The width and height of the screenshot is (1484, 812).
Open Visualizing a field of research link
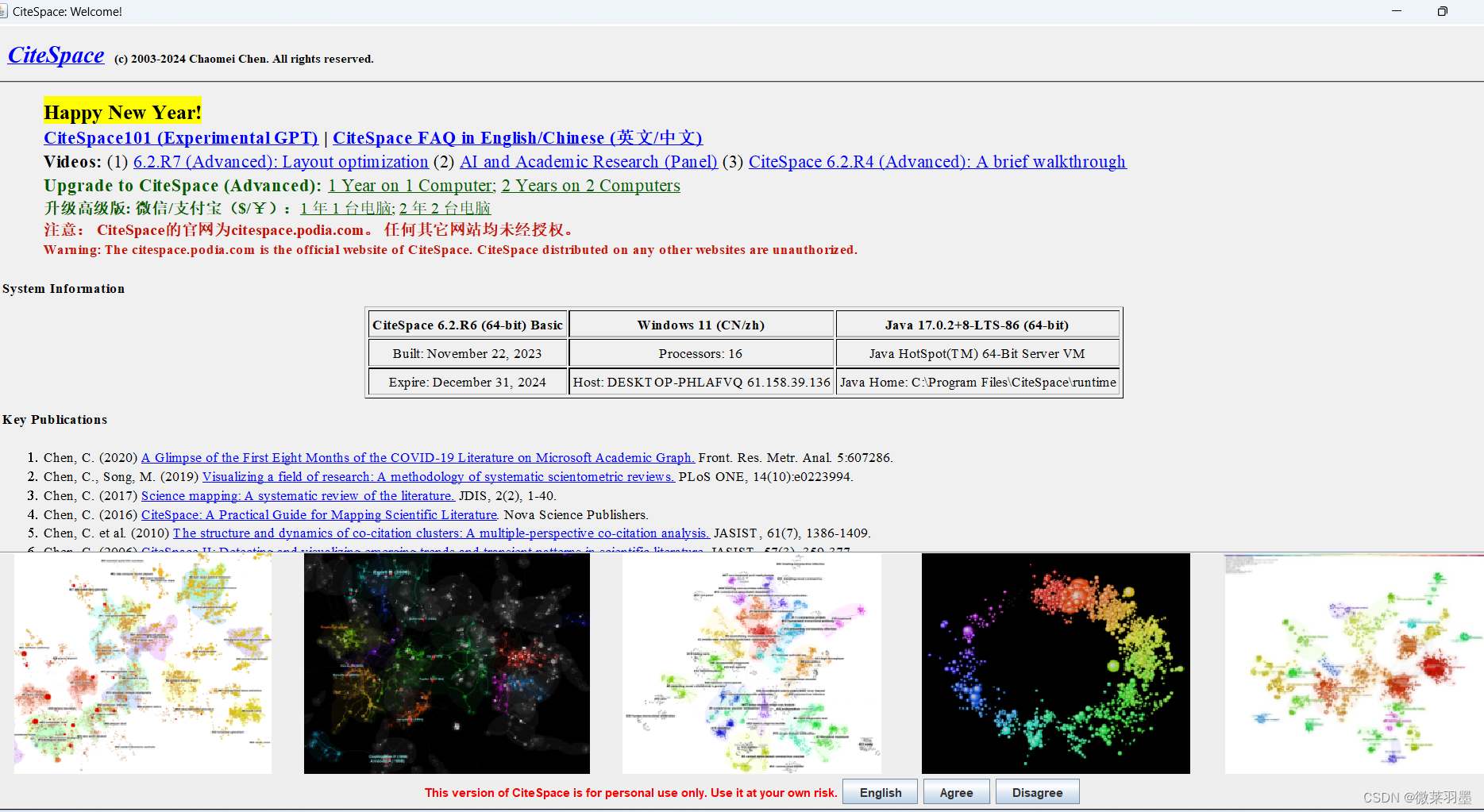(438, 477)
